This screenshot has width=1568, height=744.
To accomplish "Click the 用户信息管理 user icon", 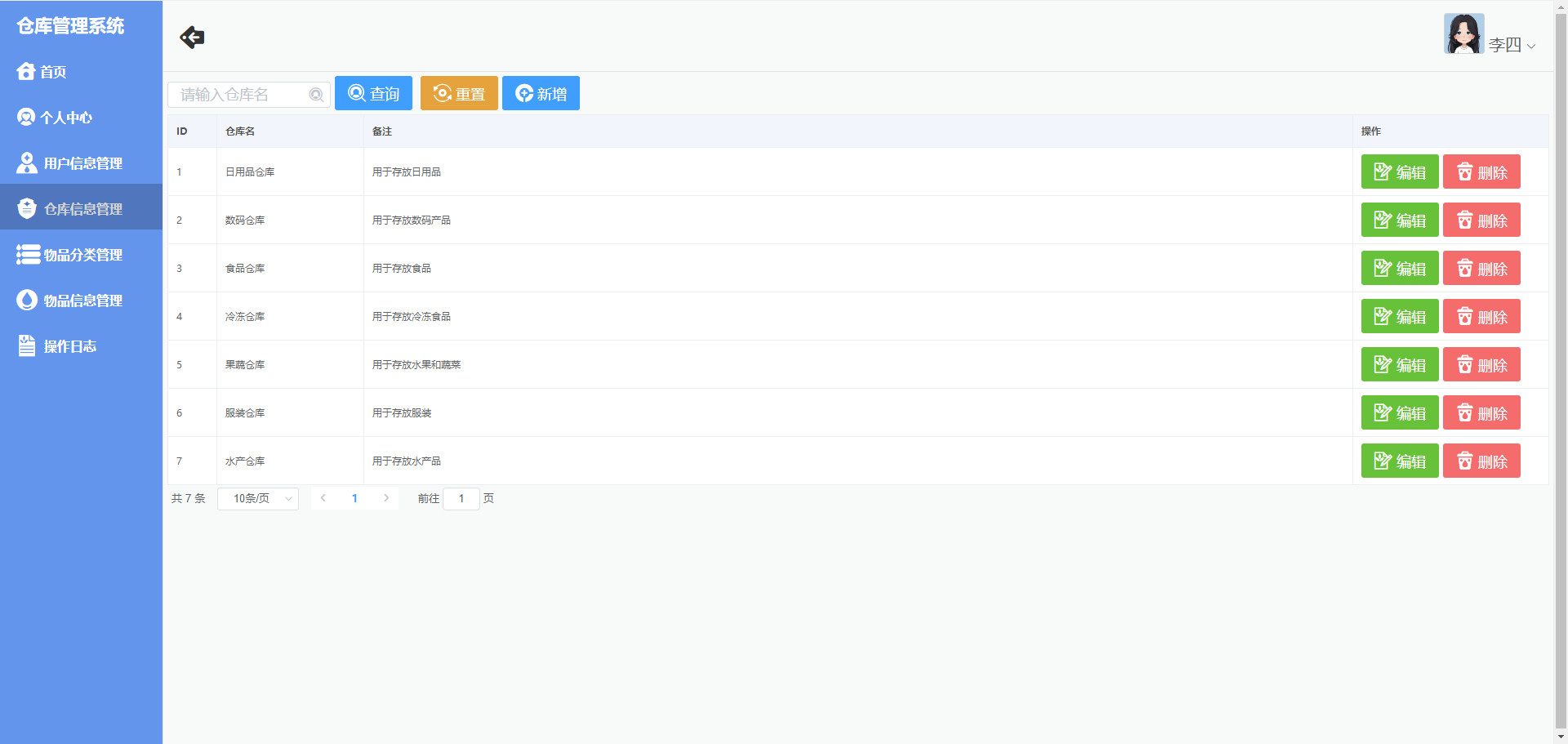I will [x=27, y=163].
